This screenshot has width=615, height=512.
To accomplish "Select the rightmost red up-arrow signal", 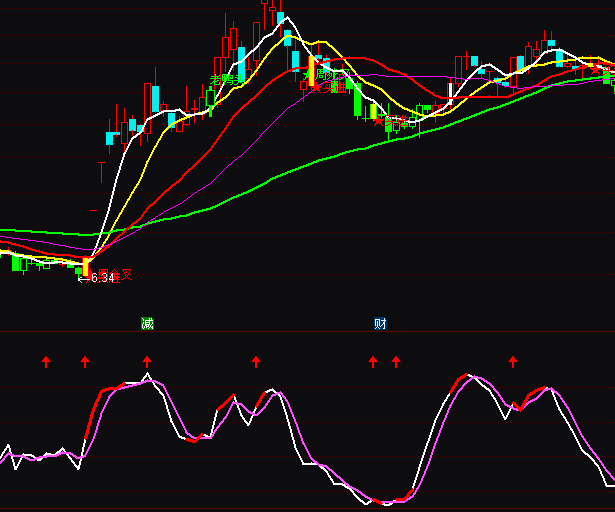I will click(513, 361).
